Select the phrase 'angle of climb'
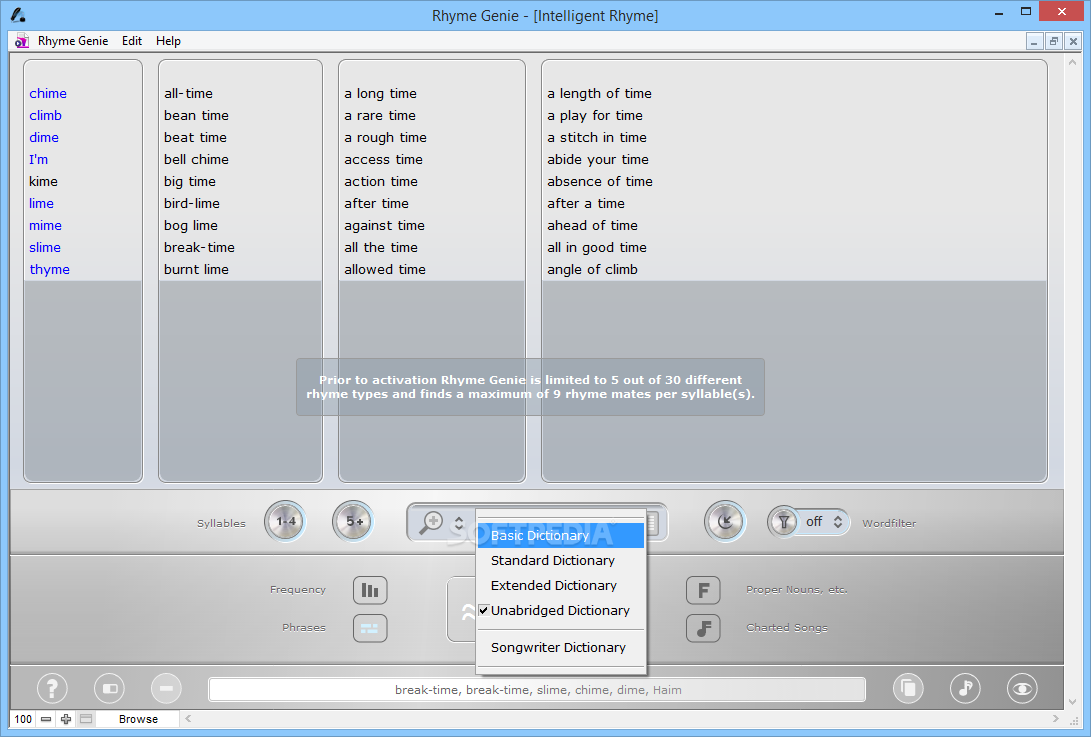The width and height of the screenshot is (1091, 737). [x=592, y=270]
